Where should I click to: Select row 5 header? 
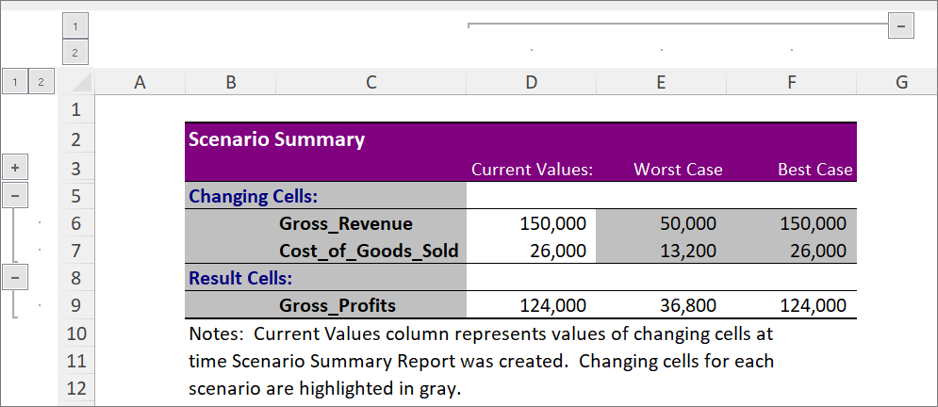pos(76,196)
